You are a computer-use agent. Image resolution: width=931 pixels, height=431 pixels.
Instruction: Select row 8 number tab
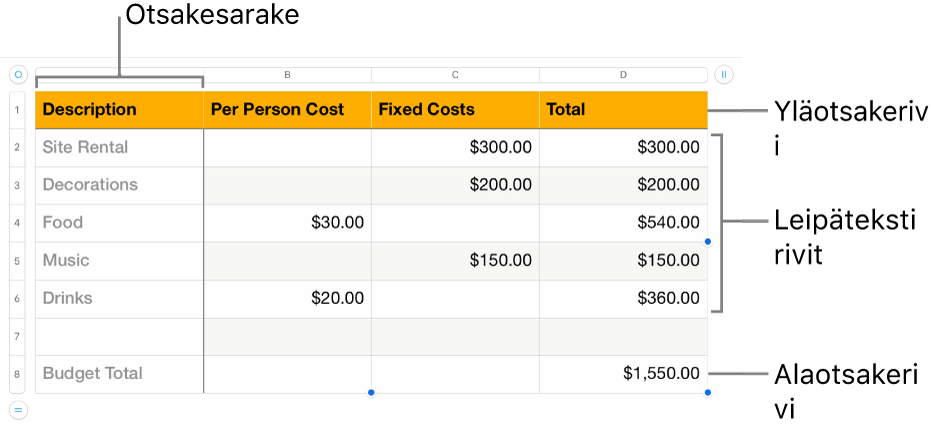point(18,374)
